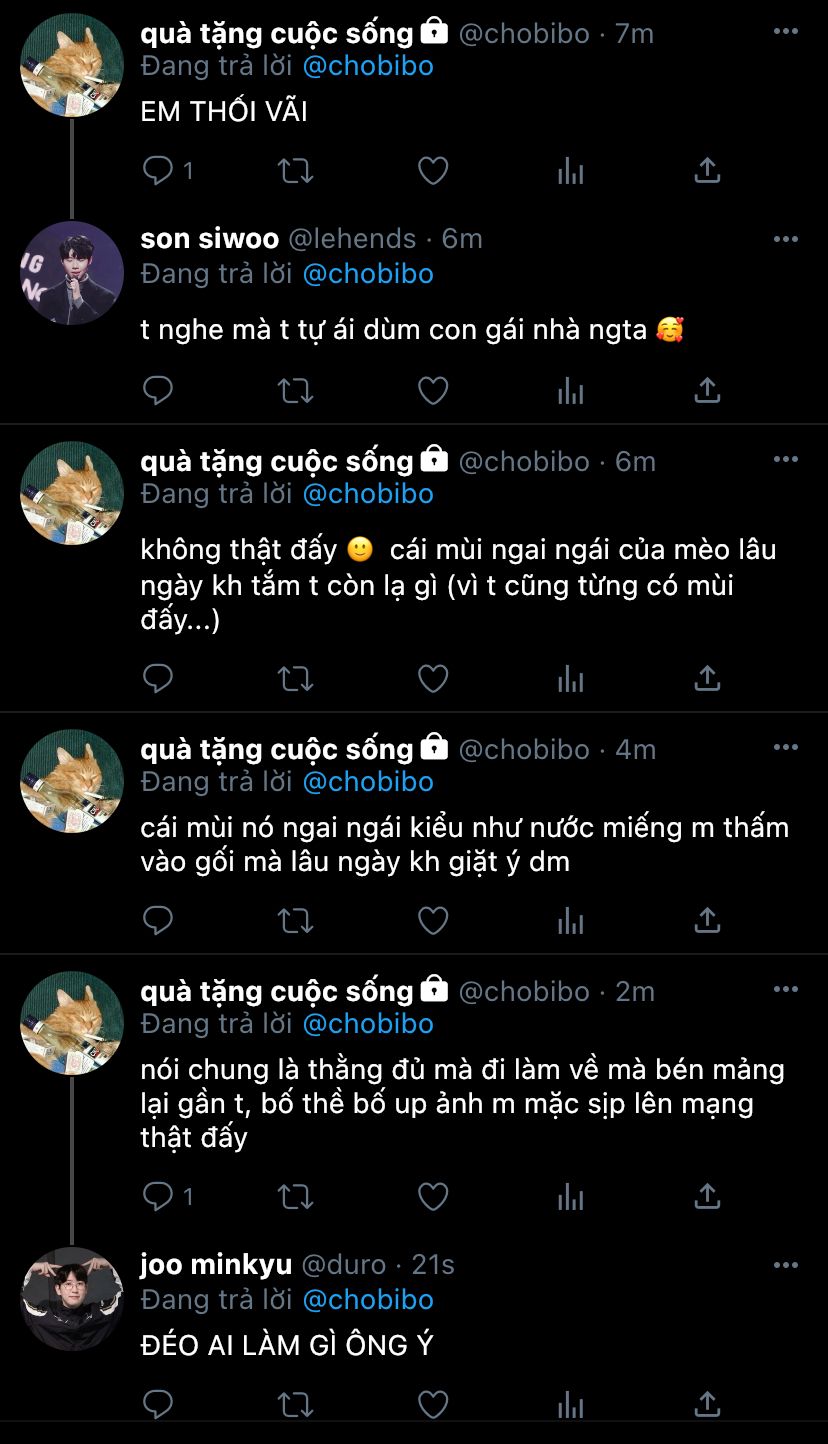Viewport: 828px width, 1444px height.
Task: Open son siwoo's profile picture
Action: pos(72,273)
